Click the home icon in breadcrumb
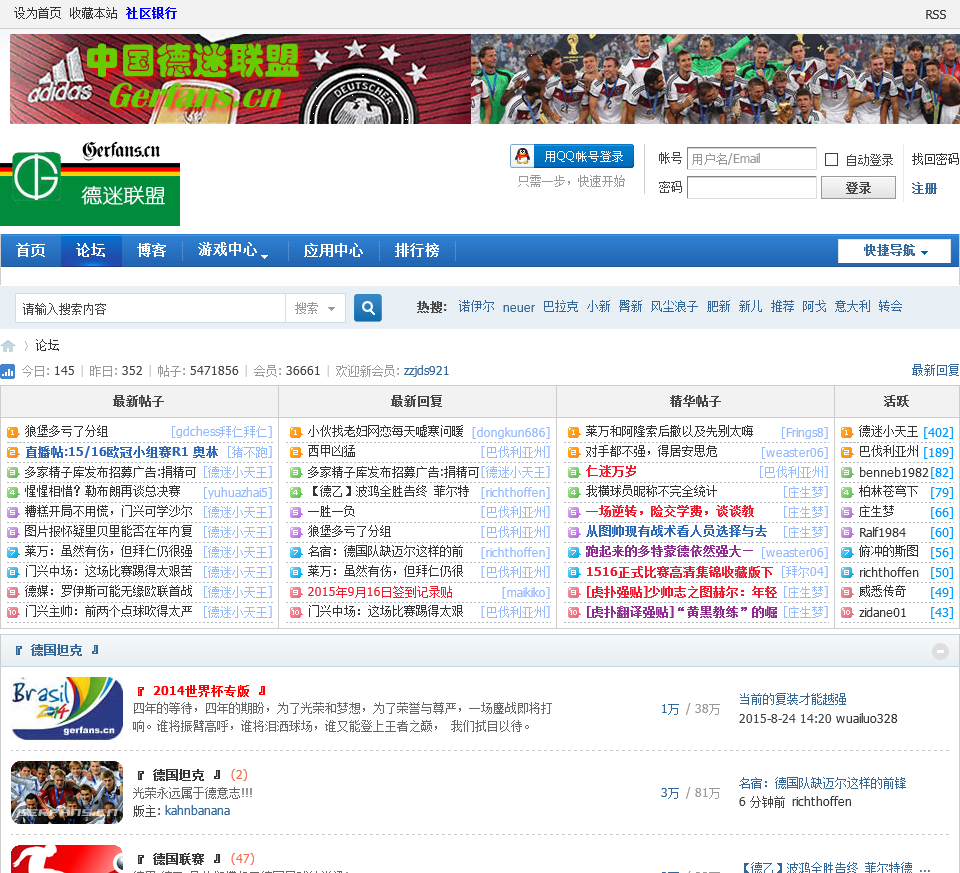 (x=8, y=347)
